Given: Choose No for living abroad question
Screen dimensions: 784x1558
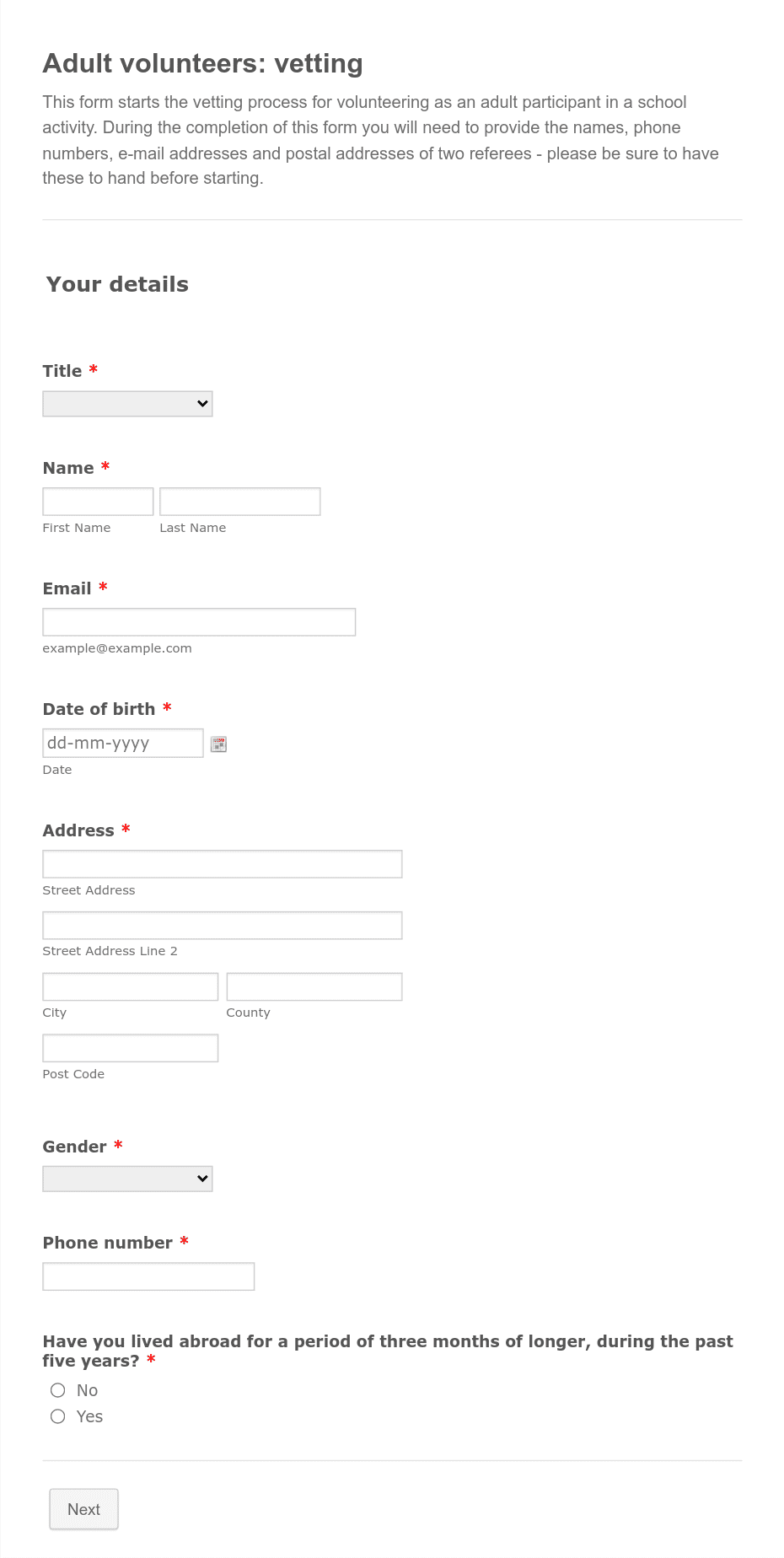Looking at the screenshot, I should pyautogui.click(x=57, y=1389).
